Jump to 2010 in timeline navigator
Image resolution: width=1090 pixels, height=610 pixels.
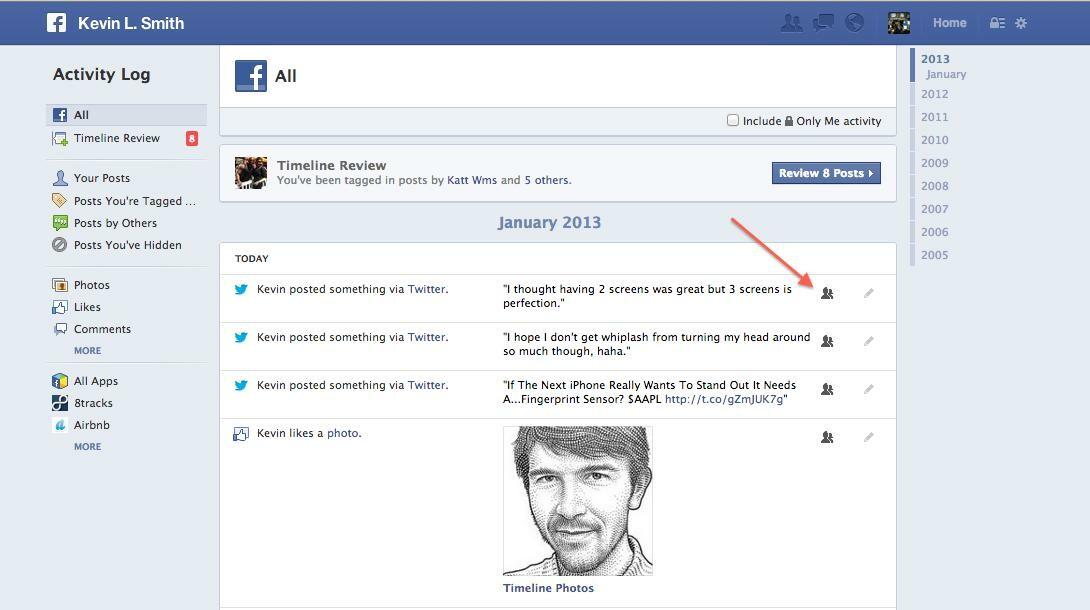tap(934, 140)
